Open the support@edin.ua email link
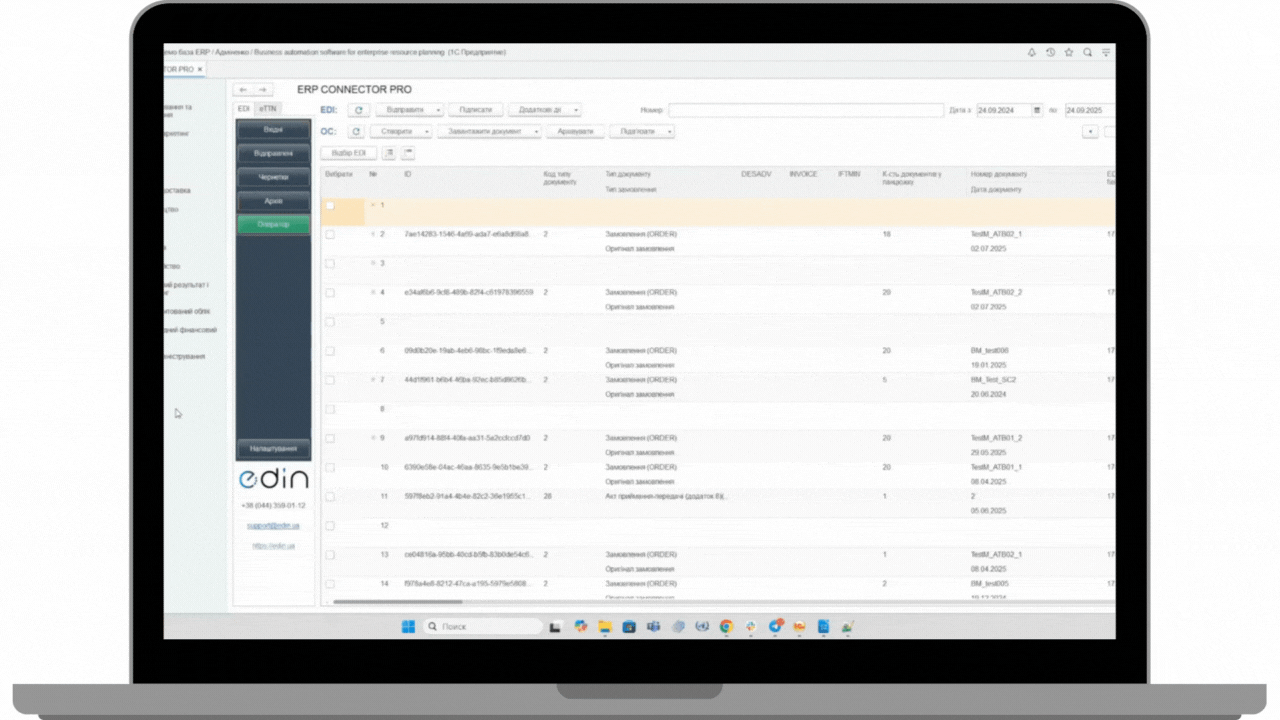This screenshot has width=1280, height=720. (x=273, y=525)
